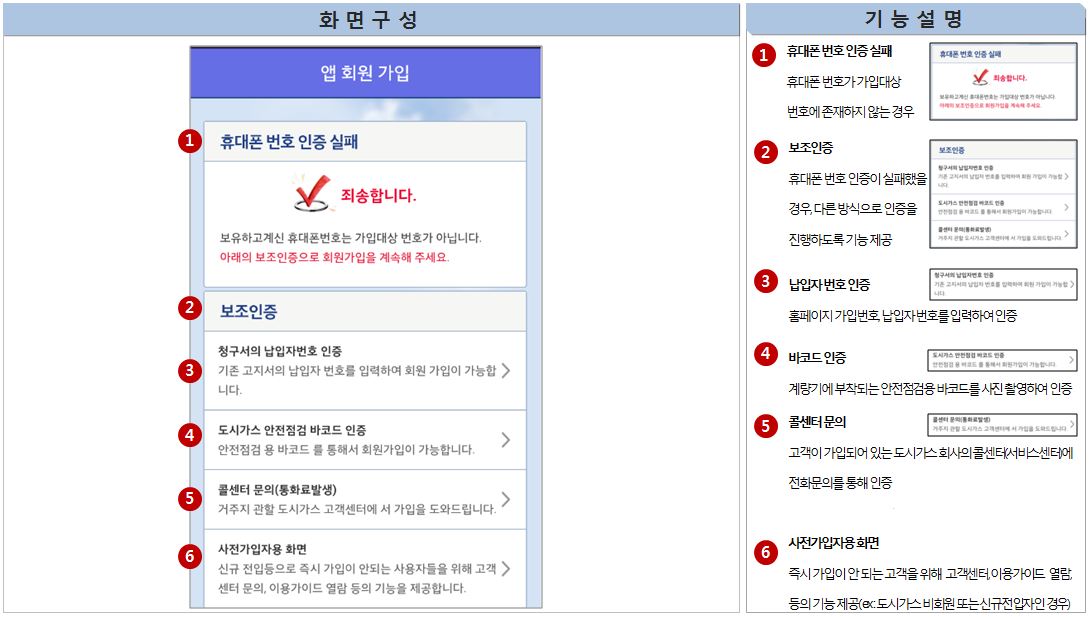The image size is (1091, 617).
Task: Expand the 청구서의 납입자번호 인증 row chevron
Action: tap(506, 371)
